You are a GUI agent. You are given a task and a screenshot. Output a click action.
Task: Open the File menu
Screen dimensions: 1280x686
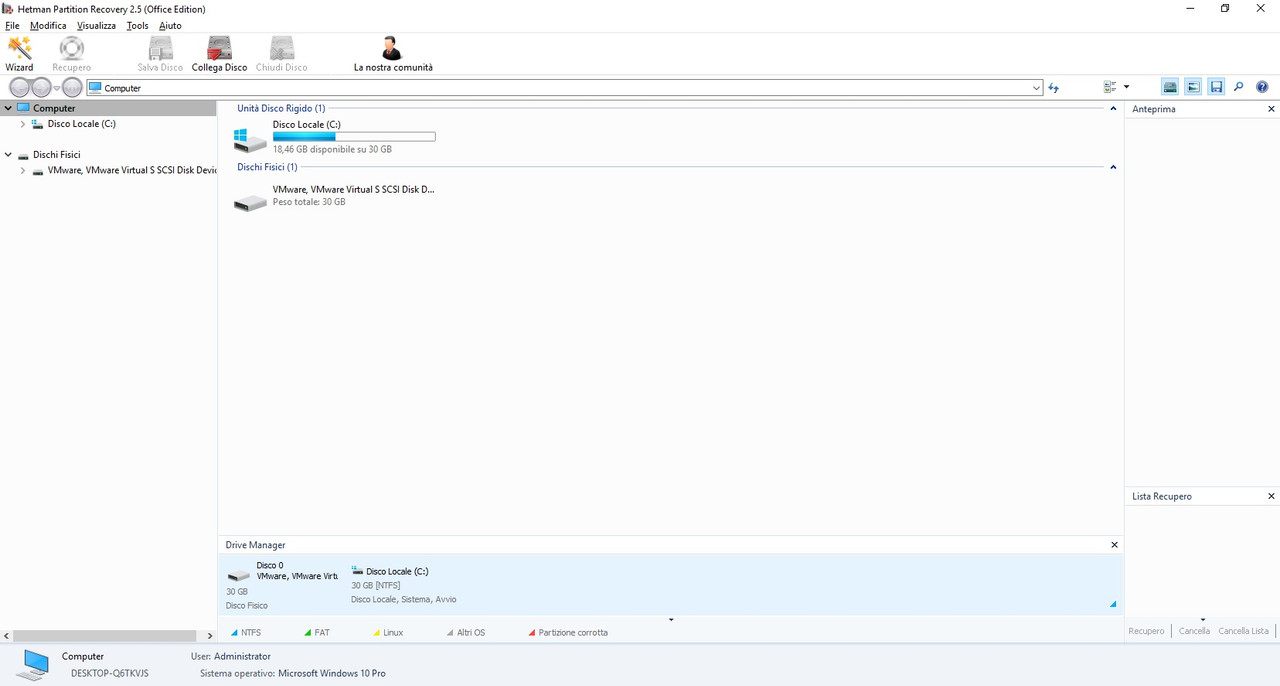point(12,25)
